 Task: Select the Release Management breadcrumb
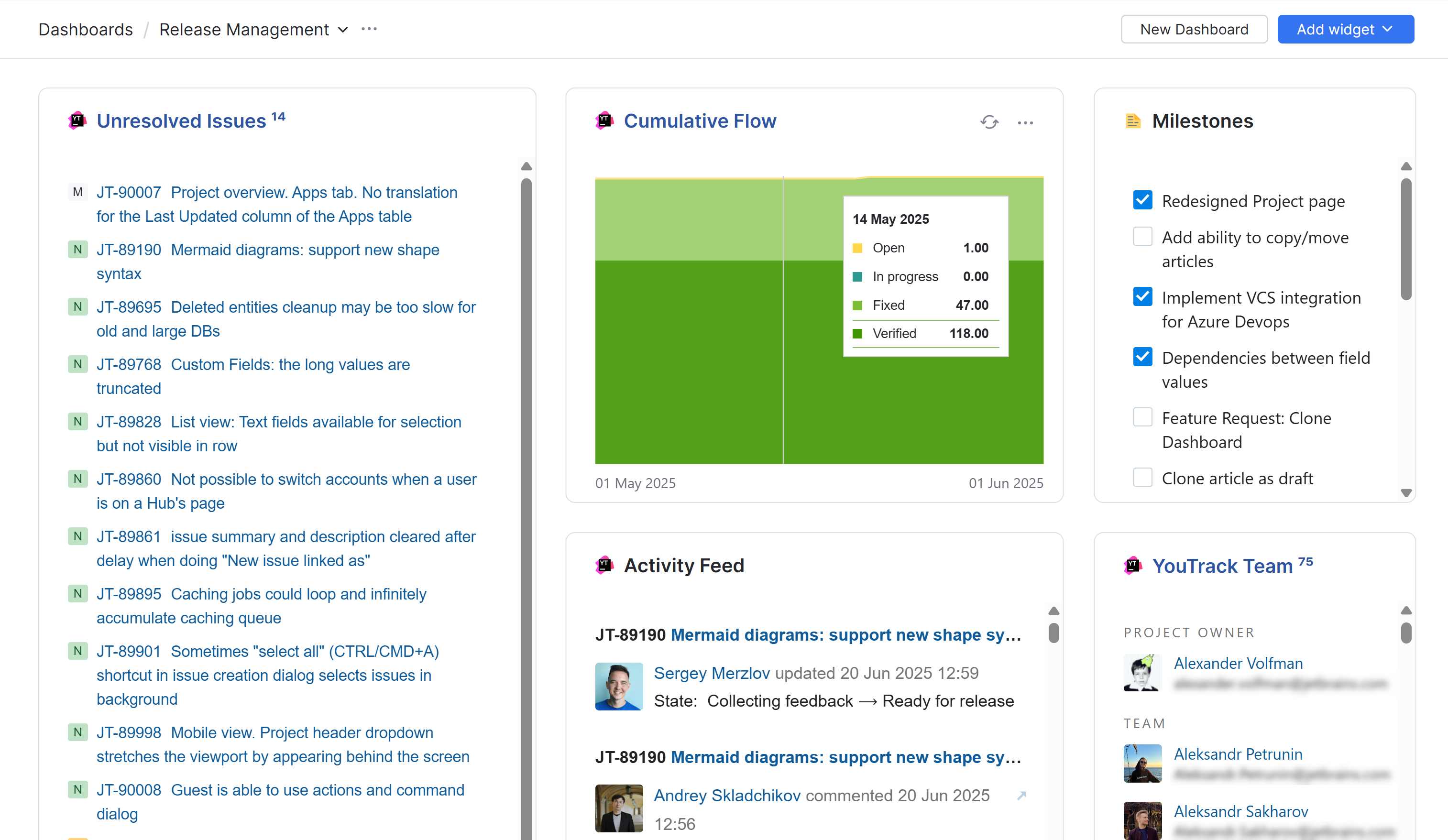pos(245,29)
